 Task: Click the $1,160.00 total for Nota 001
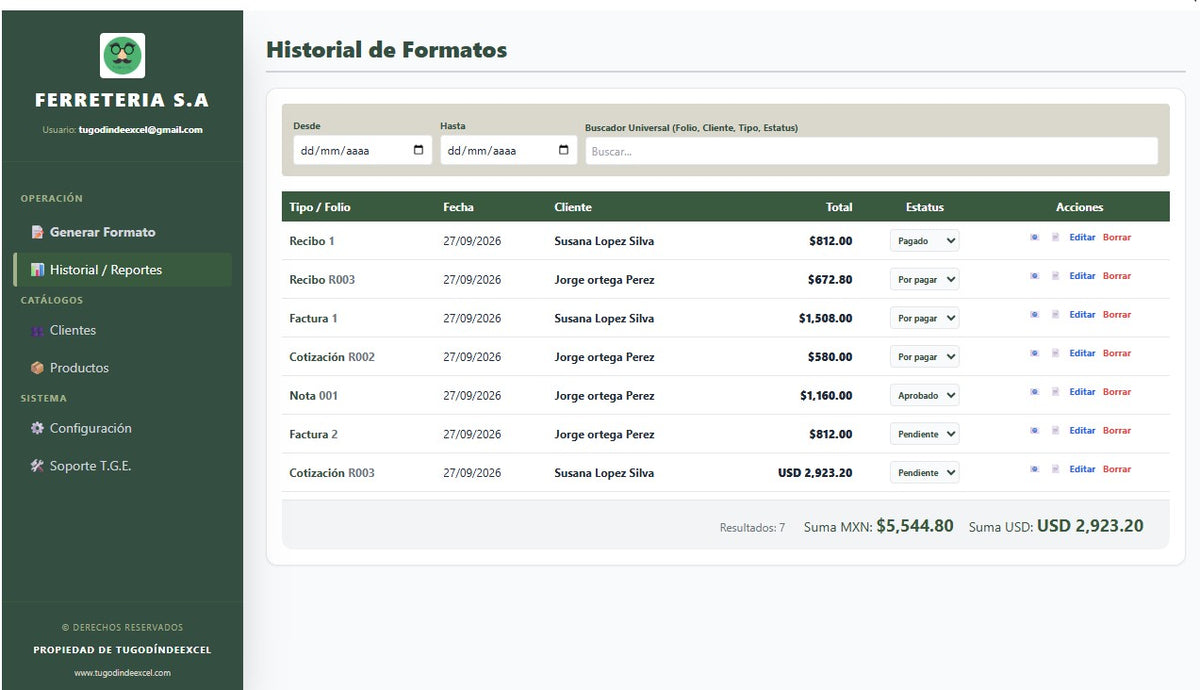tap(826, 396)
